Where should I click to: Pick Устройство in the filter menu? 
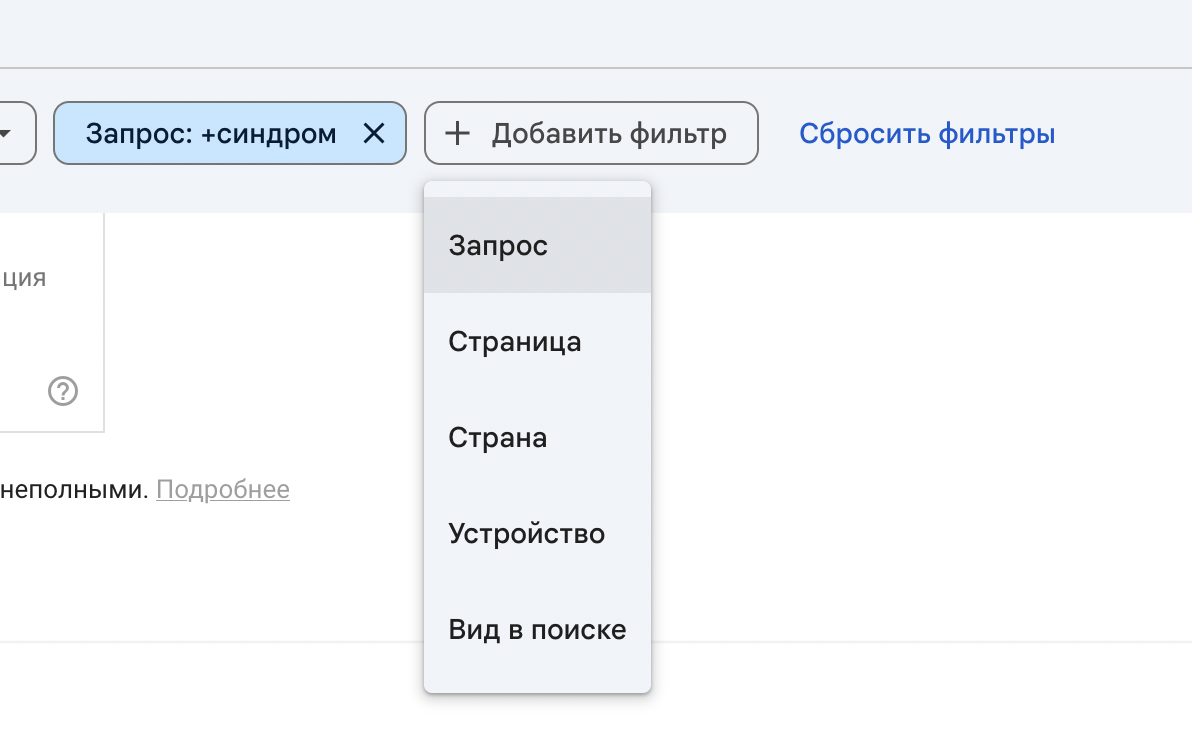click(x=537, y=533)
